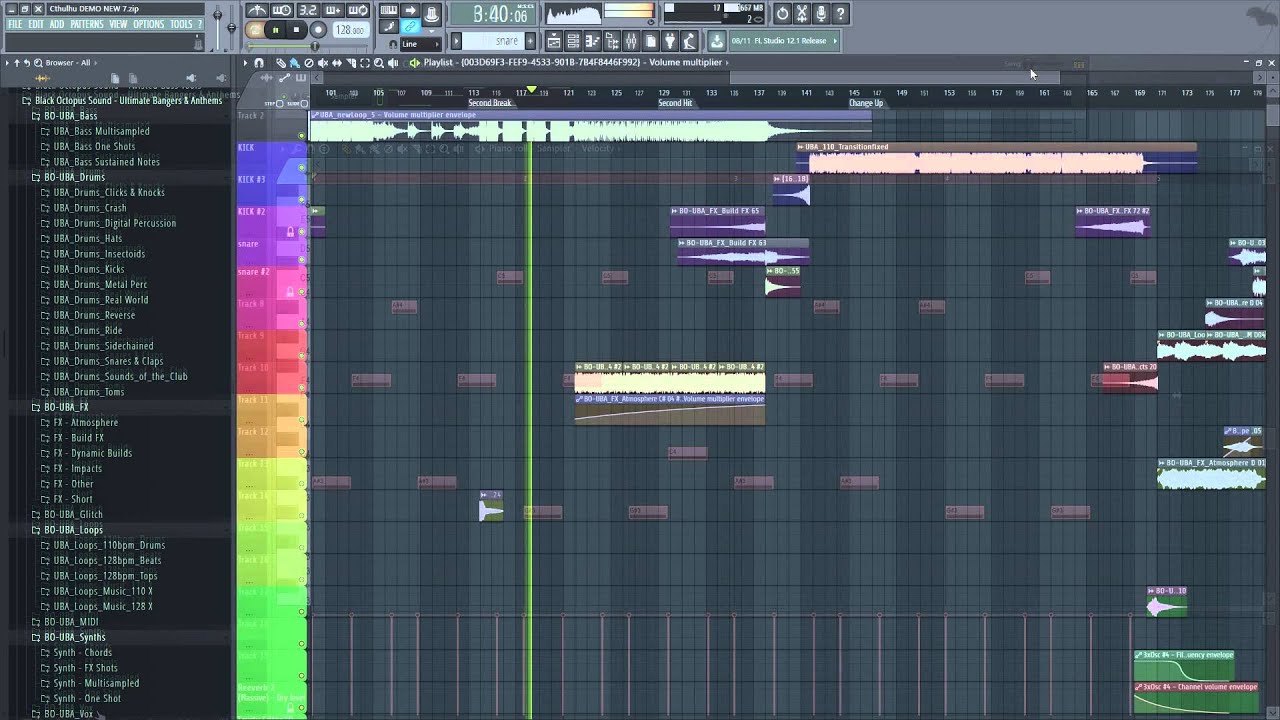Open the TOOLS menu
Screen dimensions: 1280x720
(181, 24)
